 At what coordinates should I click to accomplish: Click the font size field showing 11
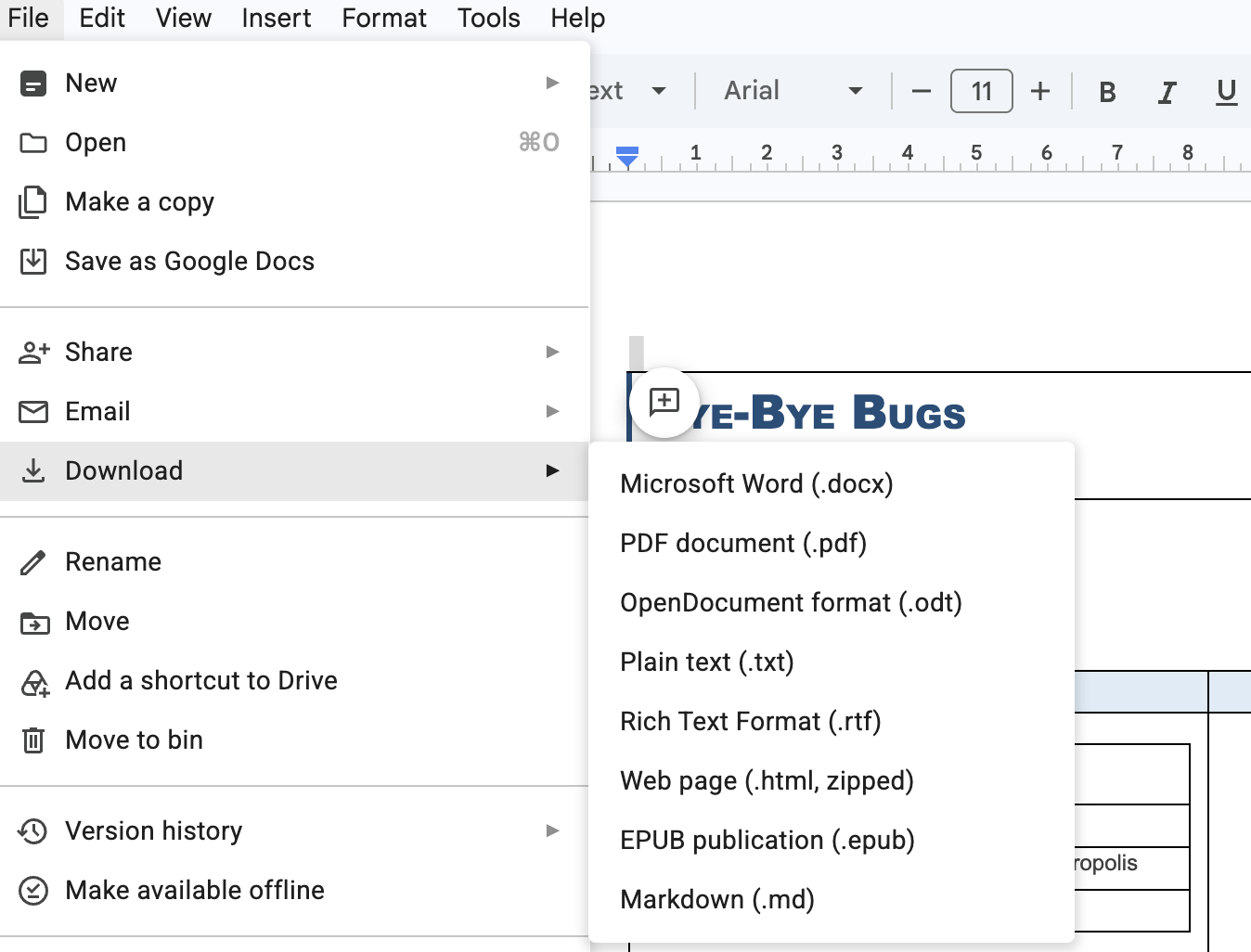point(982,91)
